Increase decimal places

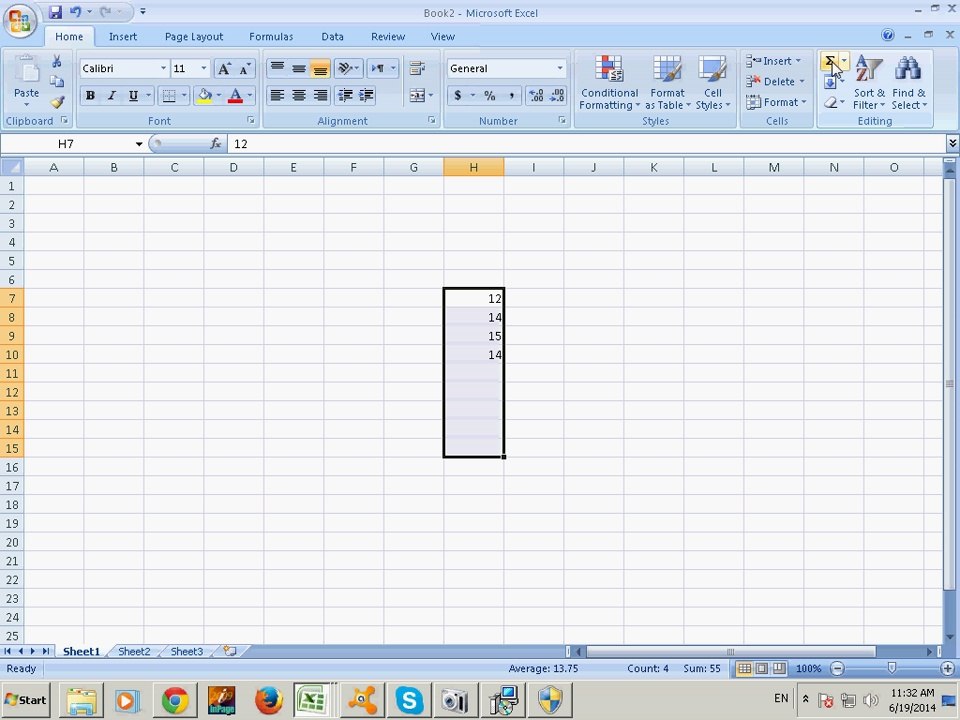(x=536, y=96)
